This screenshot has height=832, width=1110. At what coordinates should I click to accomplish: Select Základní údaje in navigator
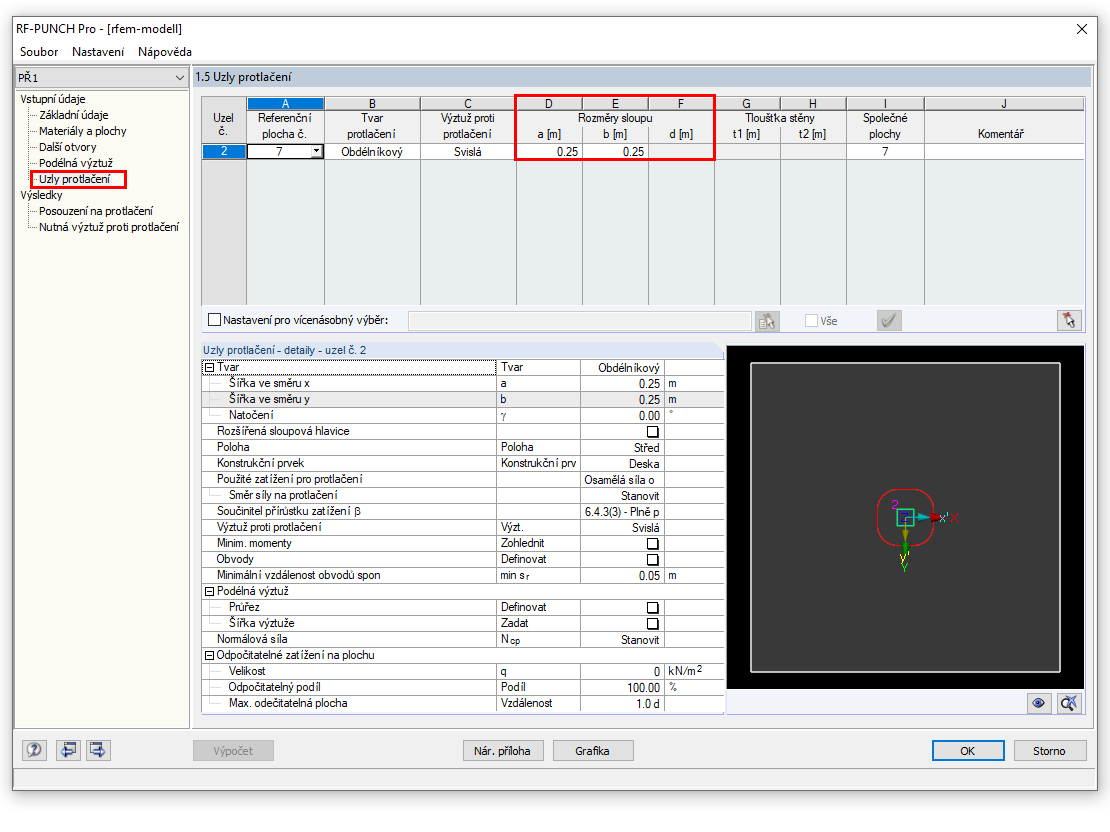click(x=74, y=115)
